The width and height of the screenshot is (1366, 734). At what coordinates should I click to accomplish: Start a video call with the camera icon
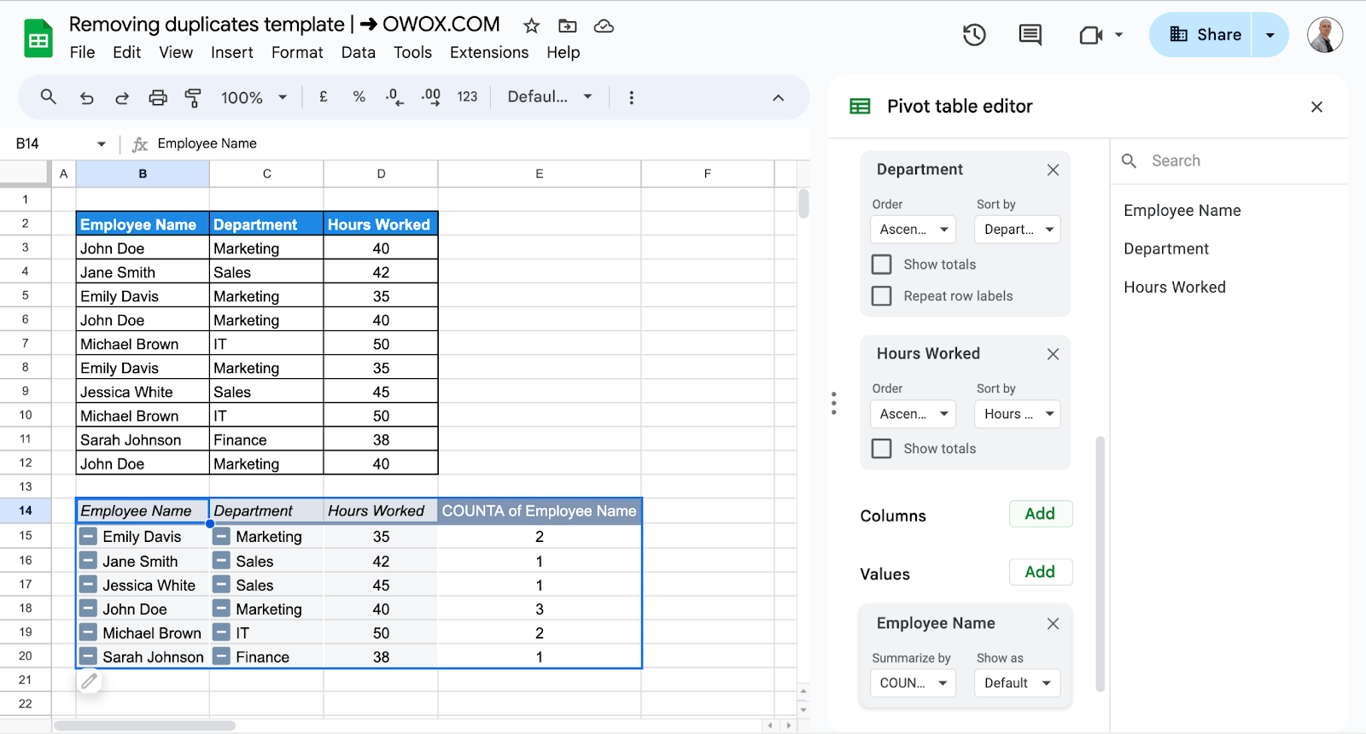click(1091, 35)
